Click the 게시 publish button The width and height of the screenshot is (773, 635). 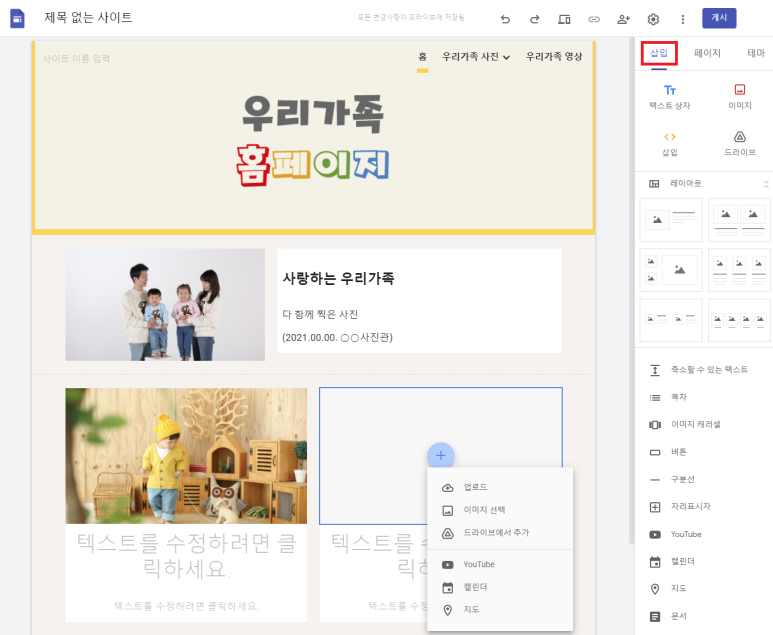(719, 18)
